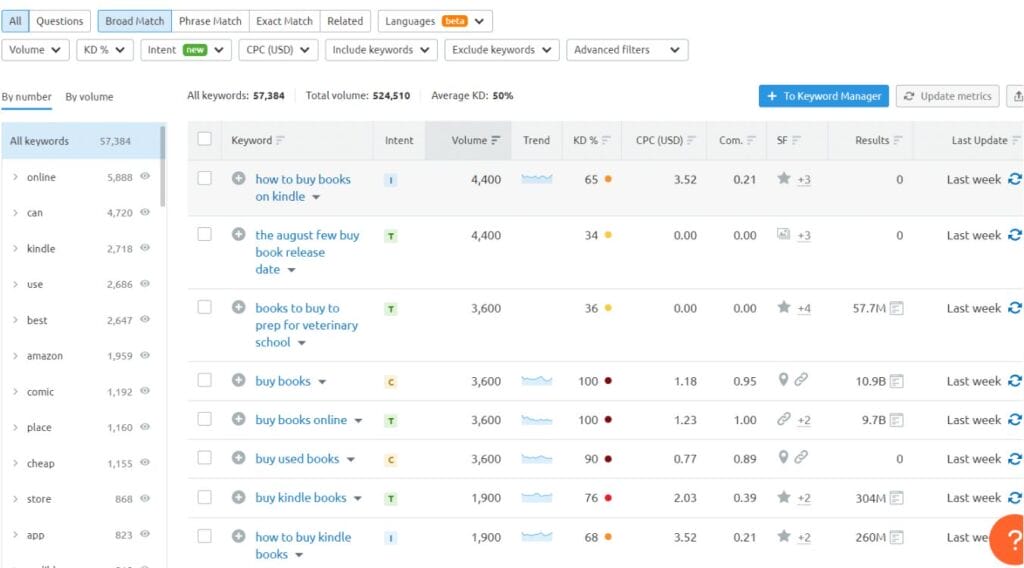Screen dimensions: 1024x568
Task: Refresh metrics for 'buy kindle books' row
Action: point(1014,498)
